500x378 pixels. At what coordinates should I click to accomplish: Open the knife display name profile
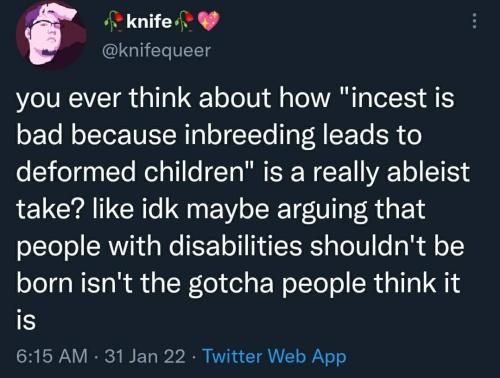pyautogui.click(x=149, y=22)
